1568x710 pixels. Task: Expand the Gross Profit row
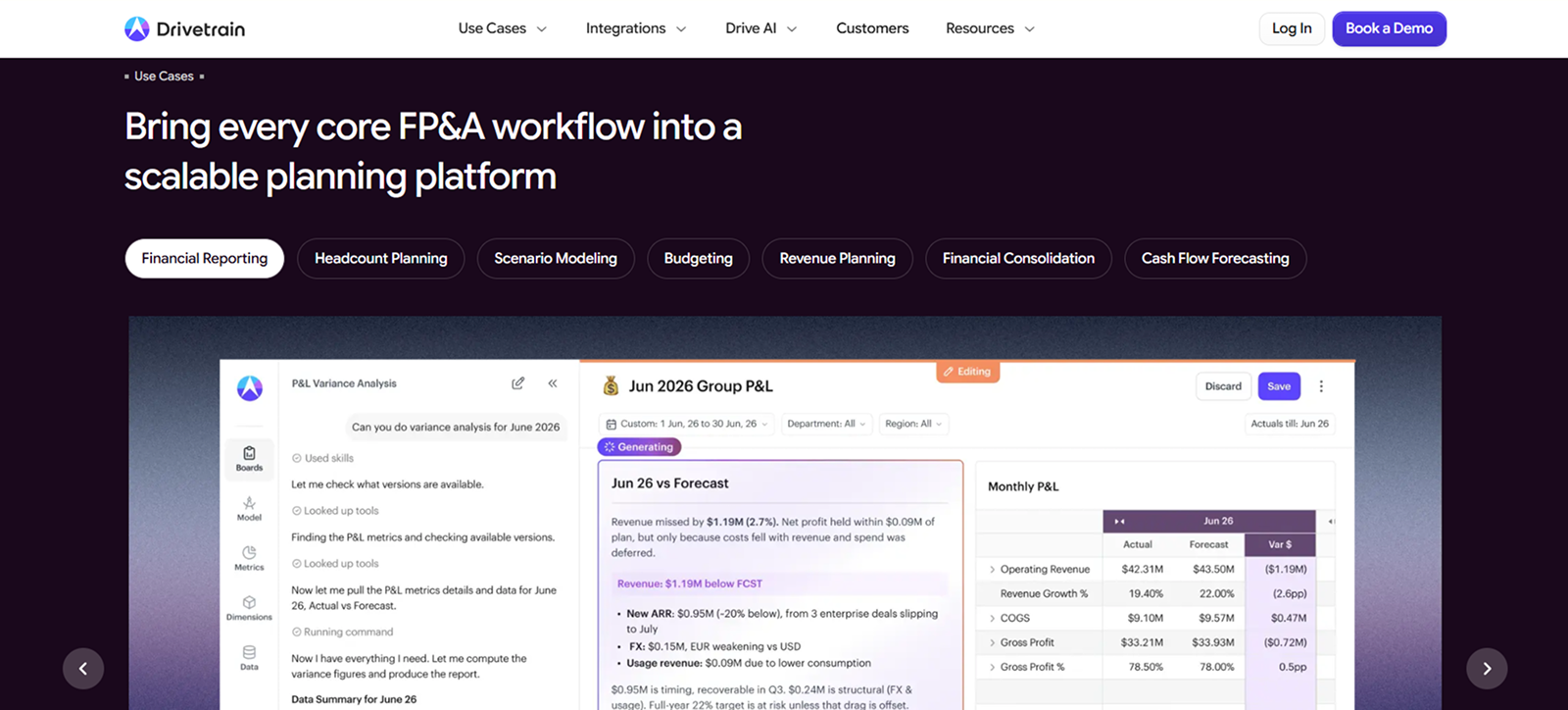click(992, 643)
